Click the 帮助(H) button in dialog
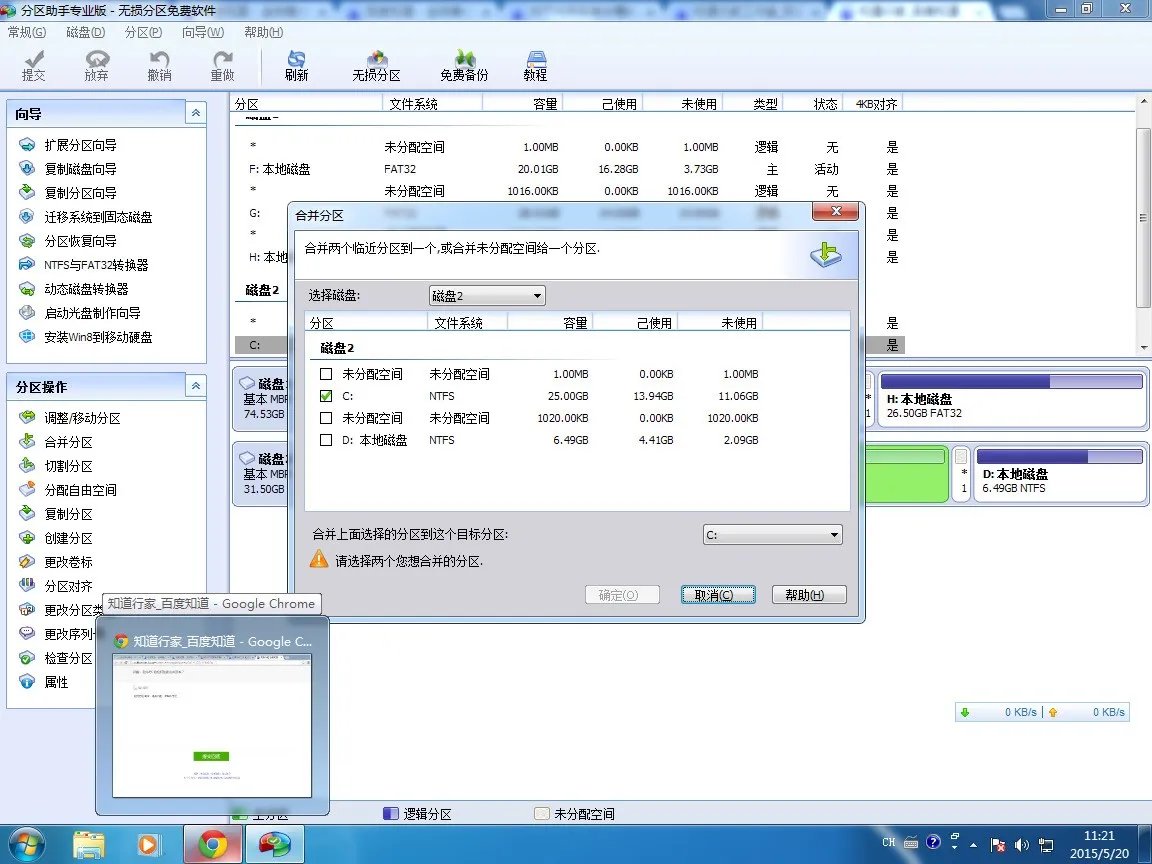 click(803, 595)
